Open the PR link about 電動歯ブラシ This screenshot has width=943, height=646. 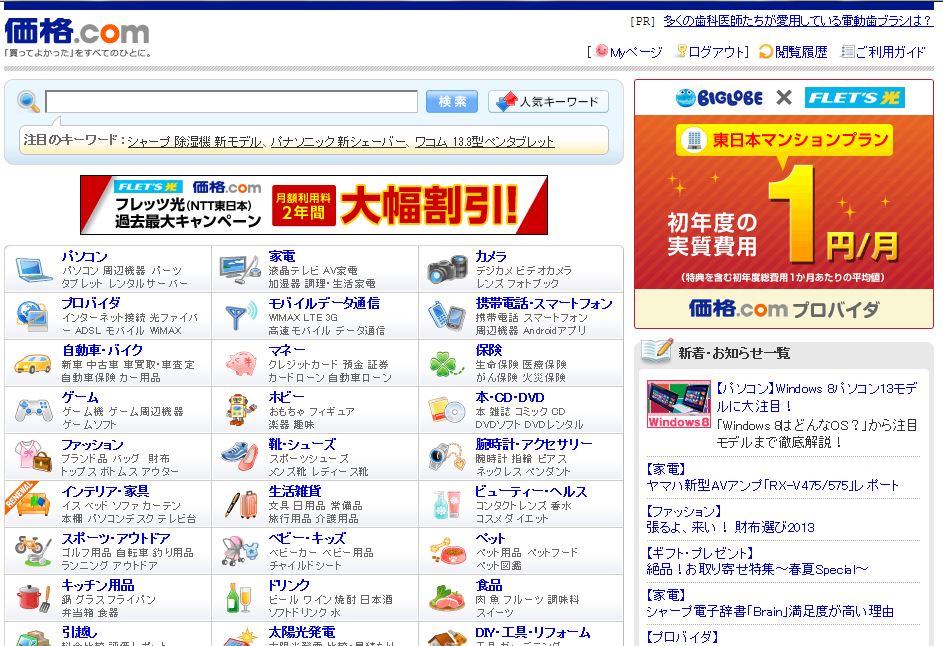click(798, 21)
